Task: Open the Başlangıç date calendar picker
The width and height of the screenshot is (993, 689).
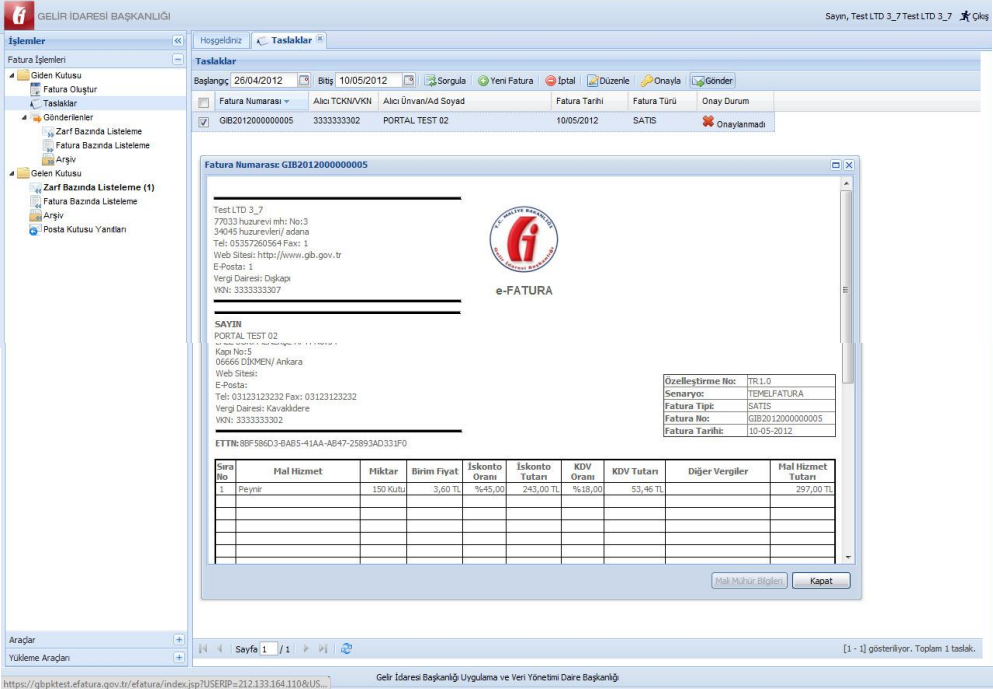Action: (304, 80)
